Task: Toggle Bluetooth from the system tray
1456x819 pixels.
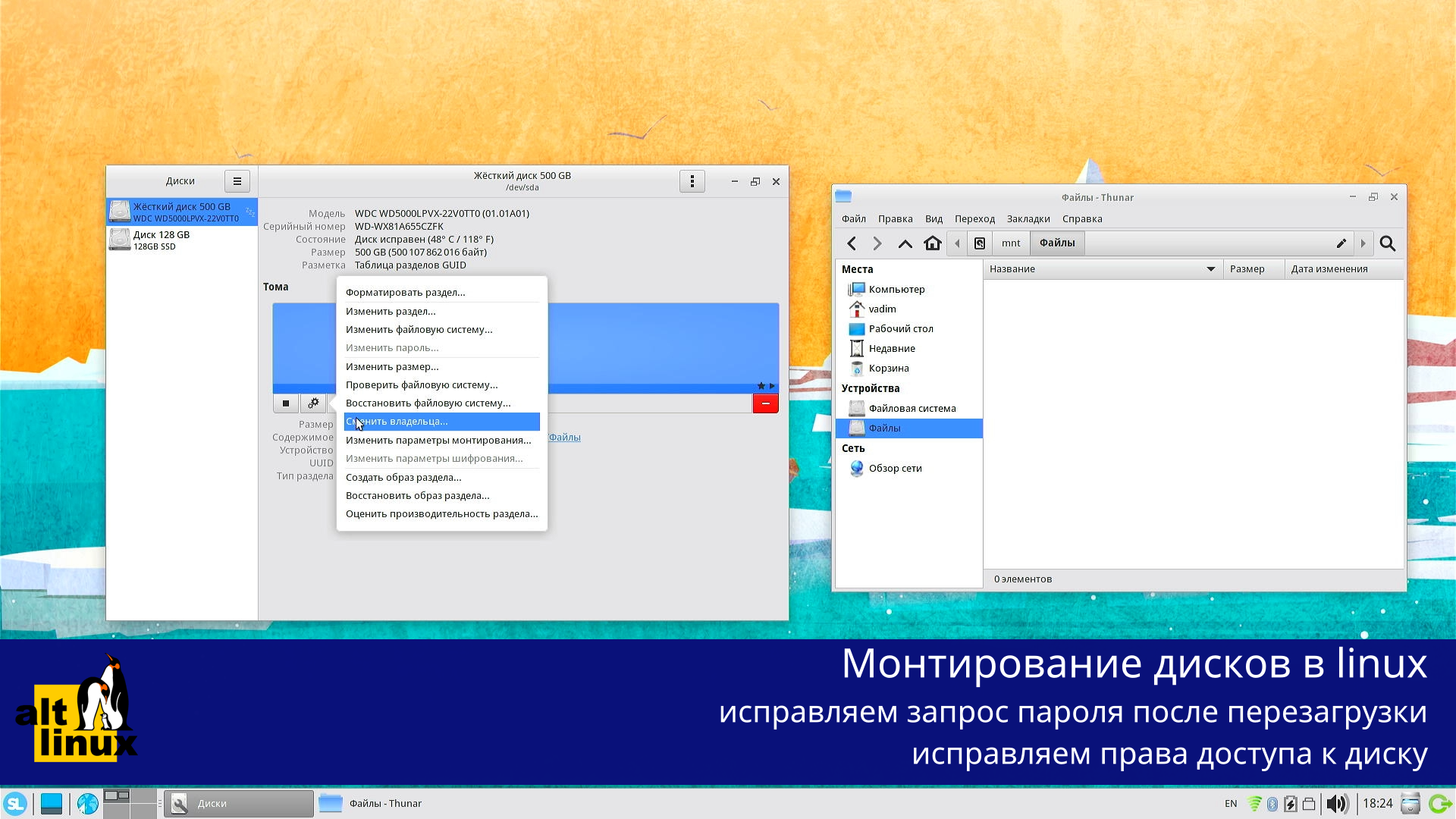Action: coord(1272,803)
